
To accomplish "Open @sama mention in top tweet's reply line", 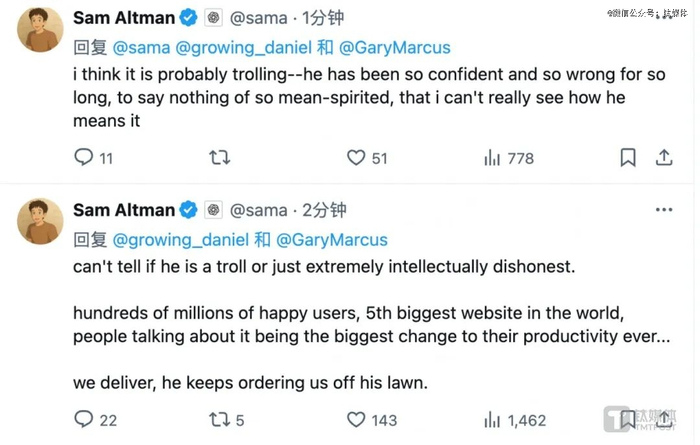I will coord(141,48).
